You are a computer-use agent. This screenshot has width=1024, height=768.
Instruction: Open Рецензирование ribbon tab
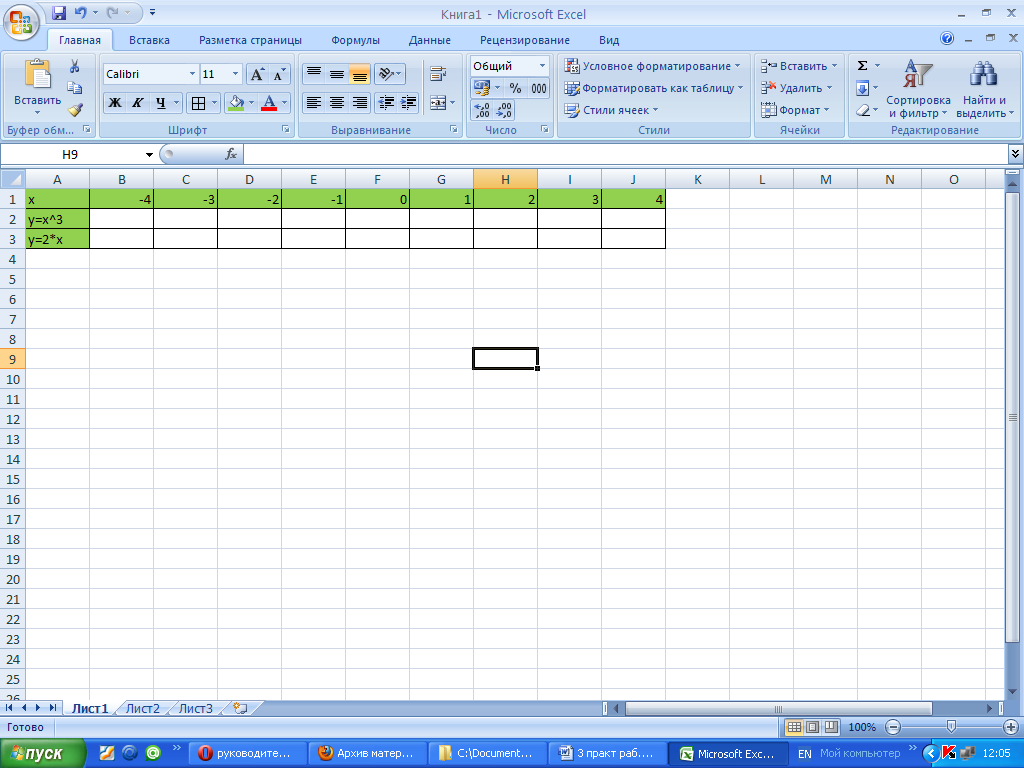coord(524,40)
